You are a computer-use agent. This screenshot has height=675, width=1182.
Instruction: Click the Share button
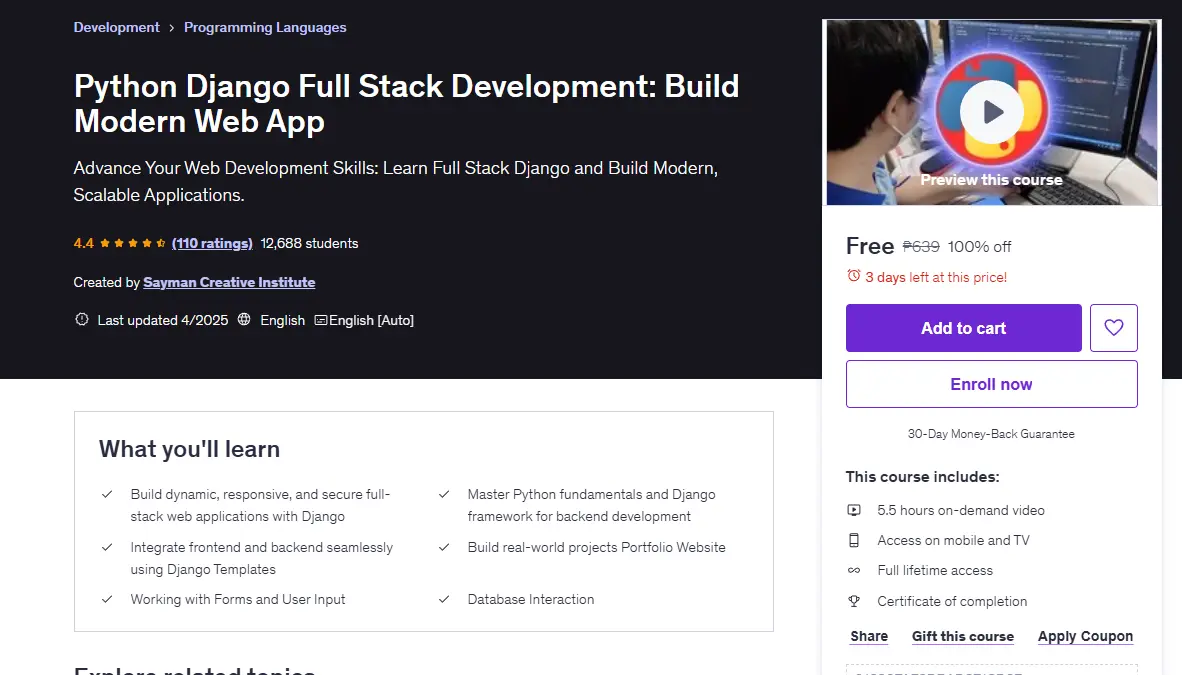tap(869, 636)
